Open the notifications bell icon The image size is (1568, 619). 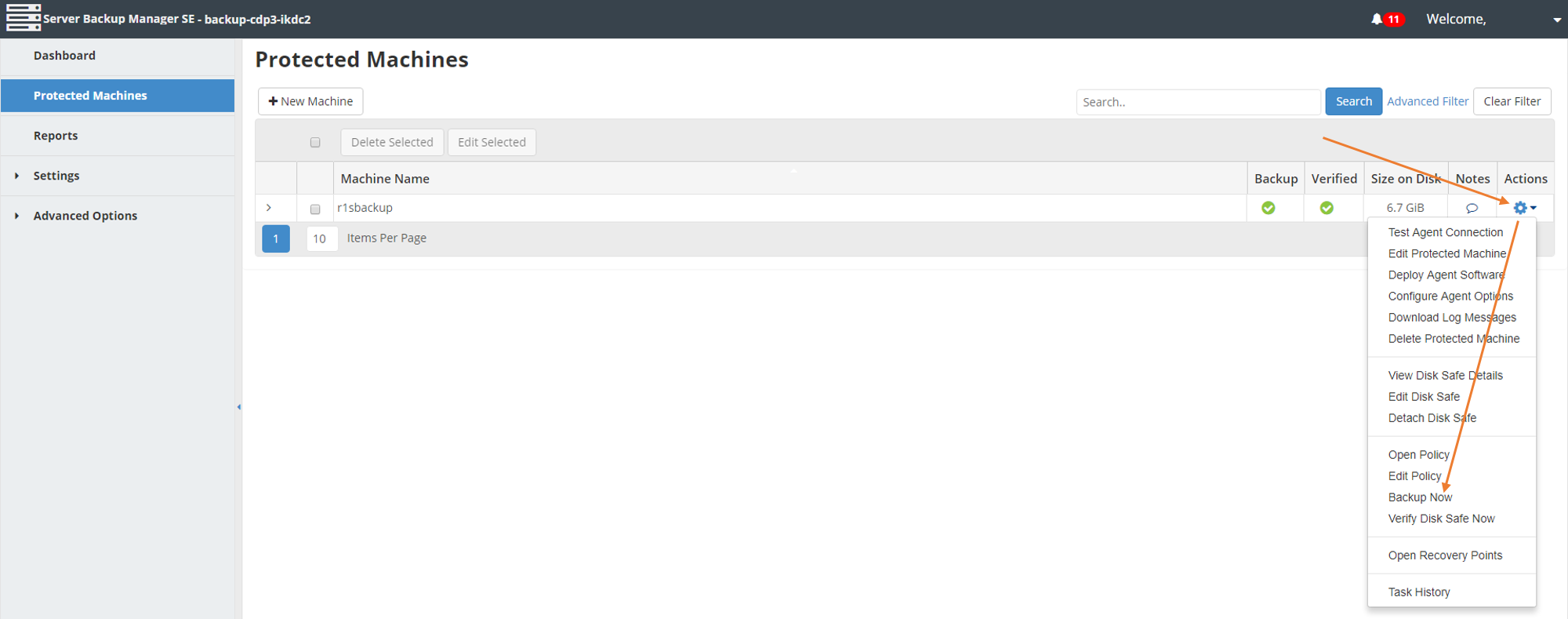1377,19
